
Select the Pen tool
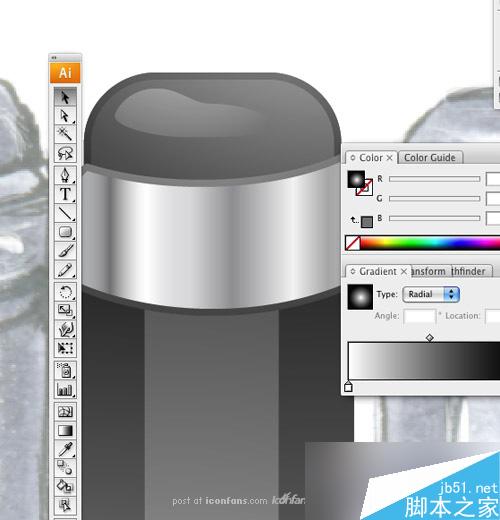(x=65, y=175)
